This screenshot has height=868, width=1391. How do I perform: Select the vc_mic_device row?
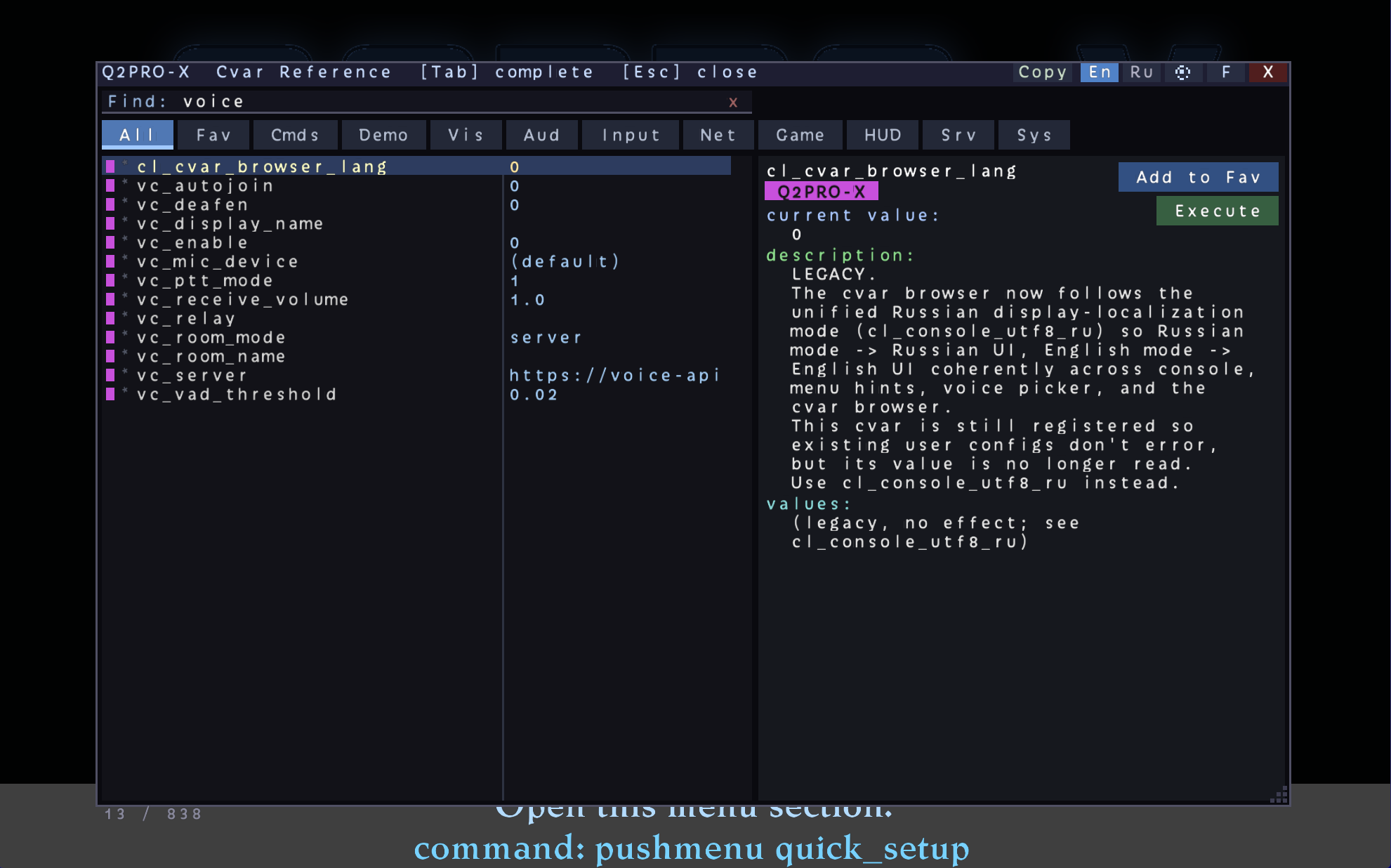tap(417, 261)
